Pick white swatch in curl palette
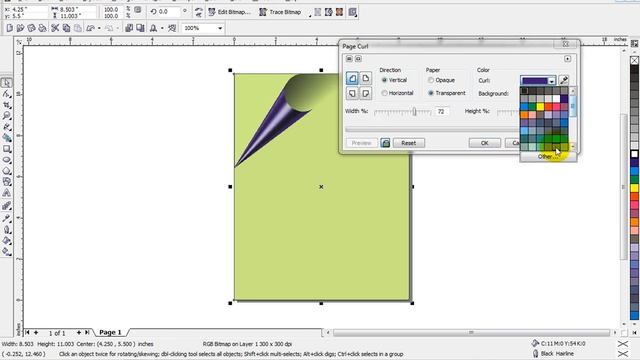 [556, 99]
